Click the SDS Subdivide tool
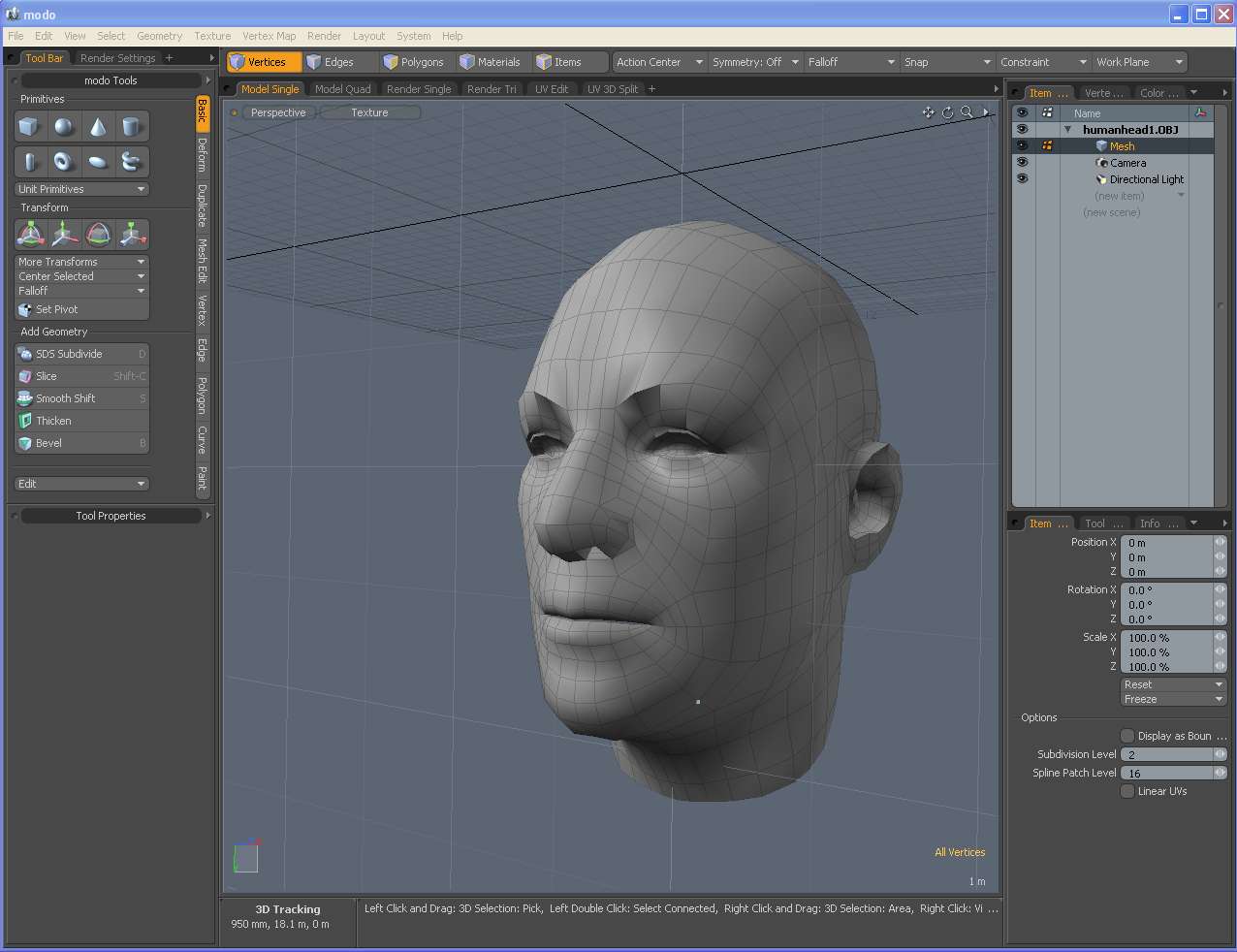Viewport: 1237px width, 952px height. (x=82, y=354)
